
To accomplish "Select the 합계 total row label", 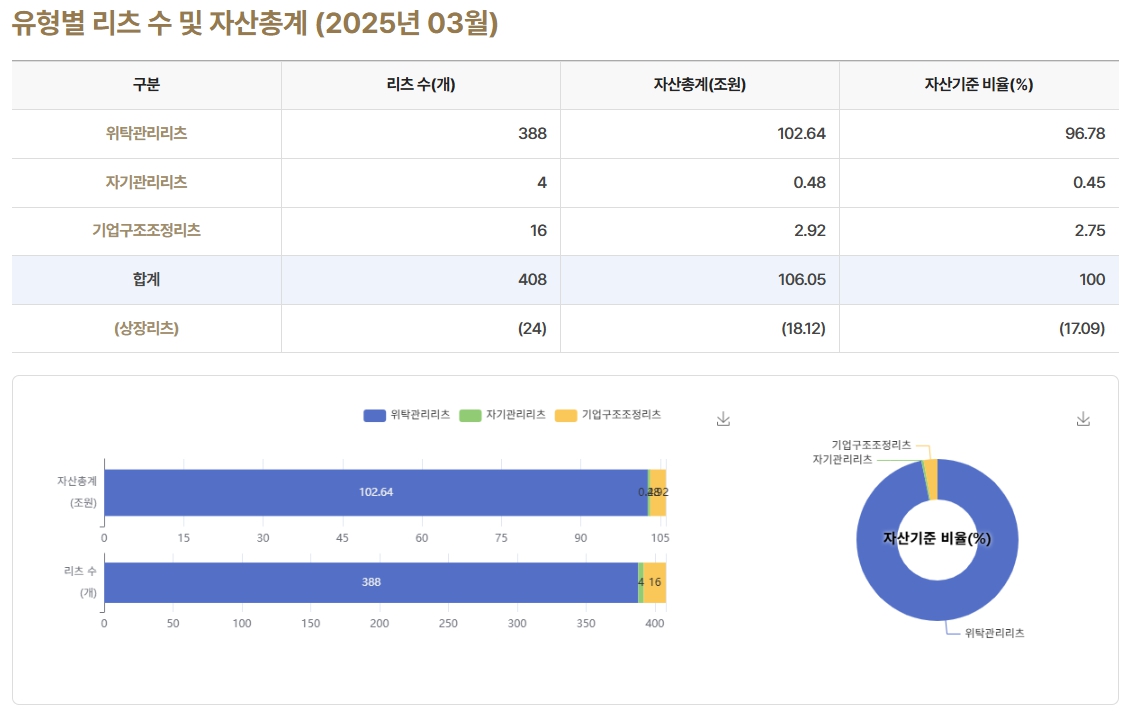I will (x=146, y=280).
